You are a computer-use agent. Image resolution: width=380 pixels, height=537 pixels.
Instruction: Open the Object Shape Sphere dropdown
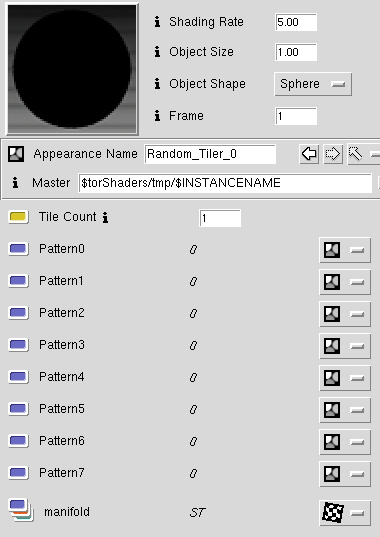tap(313, 84)
